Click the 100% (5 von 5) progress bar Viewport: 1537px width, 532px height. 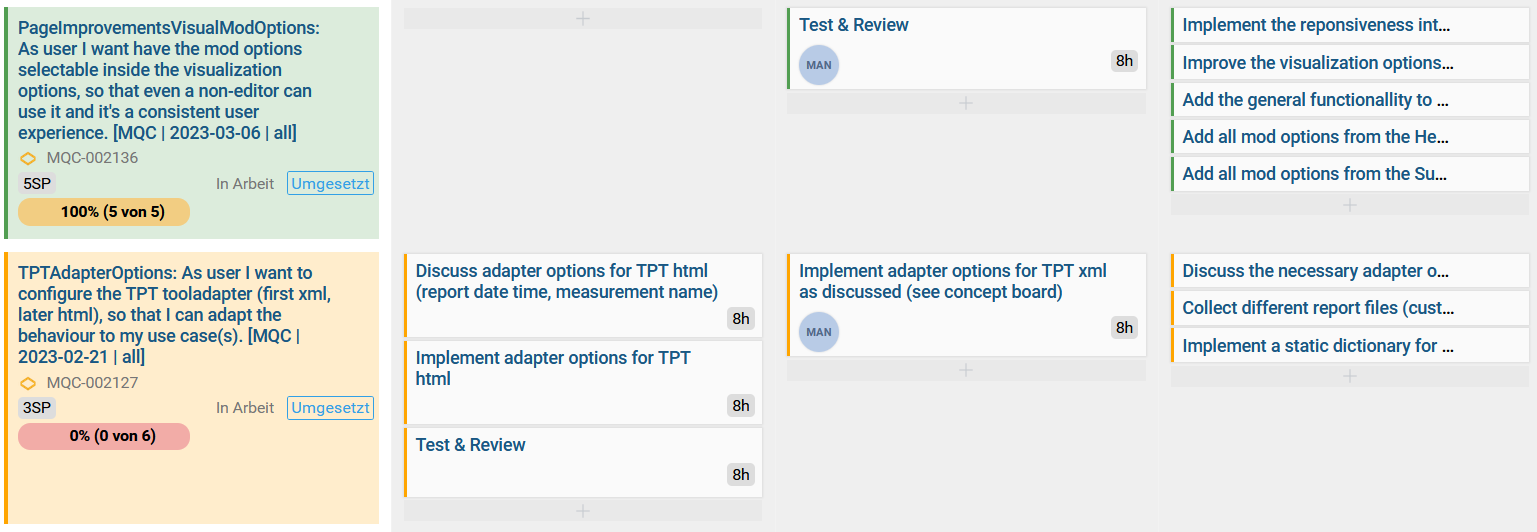pyautogui.click(x=104, y=212)
